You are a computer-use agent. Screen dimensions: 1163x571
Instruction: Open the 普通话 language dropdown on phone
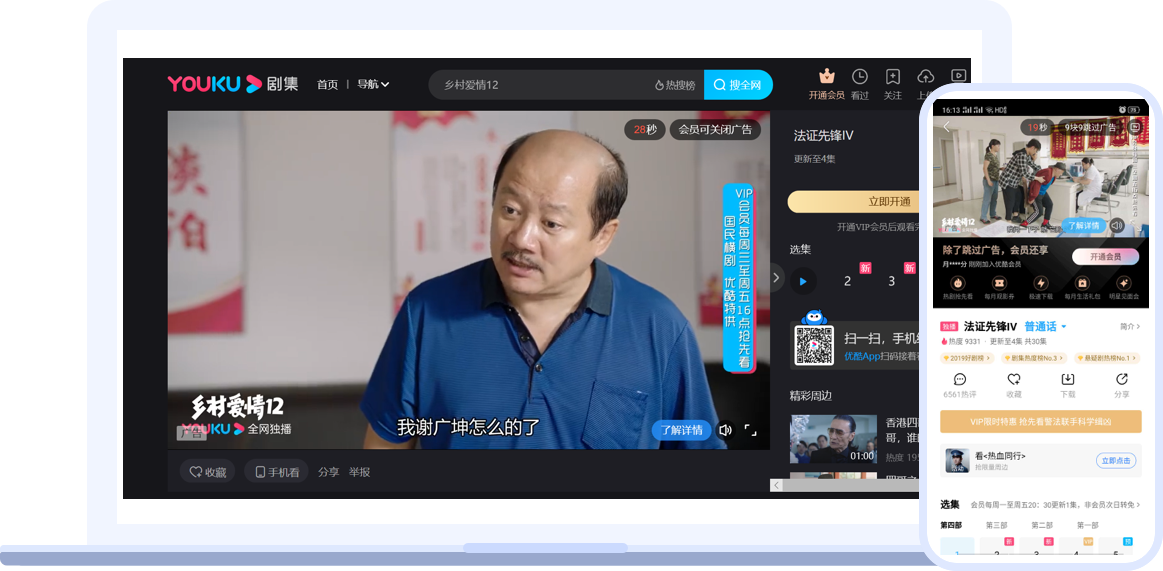[1046, 326]
